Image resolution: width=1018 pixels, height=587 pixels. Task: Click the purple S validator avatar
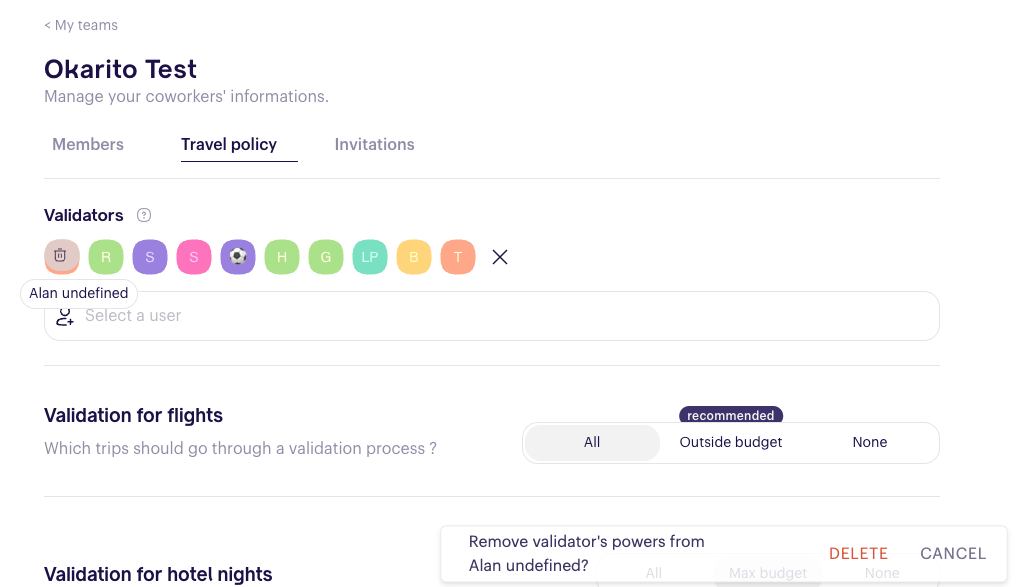150,256
